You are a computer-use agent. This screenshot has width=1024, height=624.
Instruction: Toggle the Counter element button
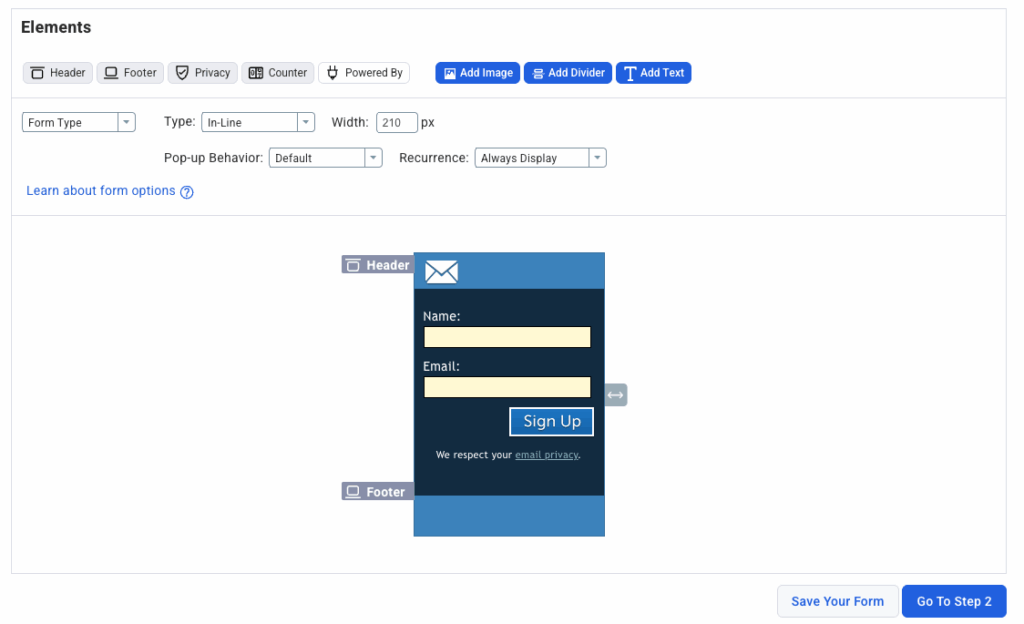(x=278, y=73)
